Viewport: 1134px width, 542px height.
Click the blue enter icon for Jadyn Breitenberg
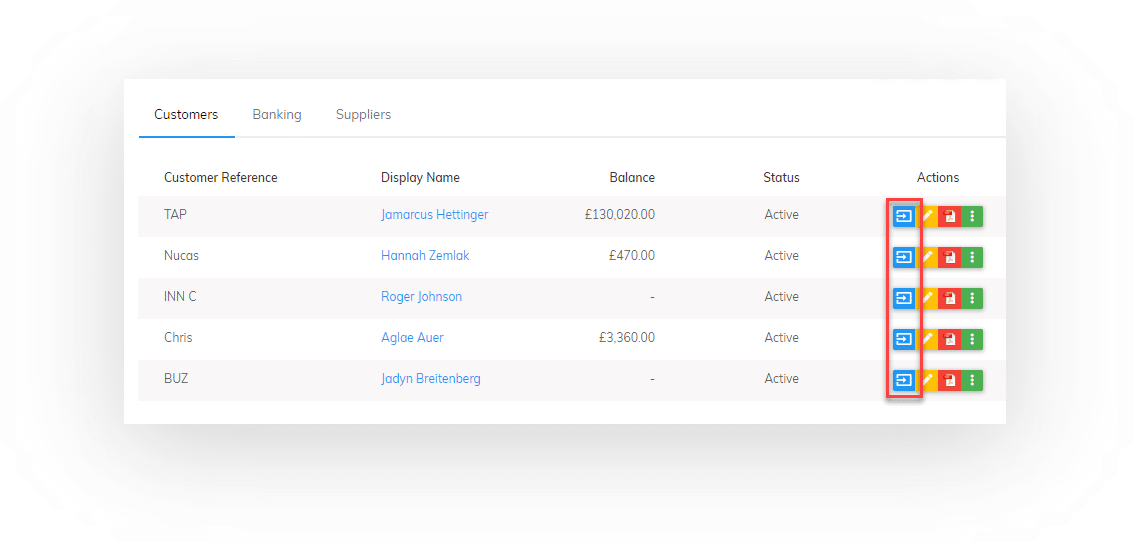(x=904, y=380)
